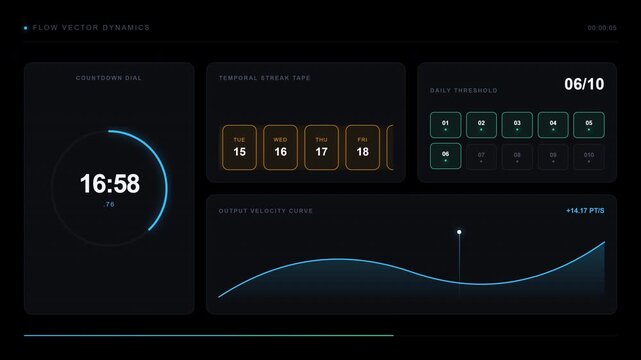The width and height of the screenshot is (641, 360).
Task: Toggle daily threshold tile 04
Action: point(553,125)
